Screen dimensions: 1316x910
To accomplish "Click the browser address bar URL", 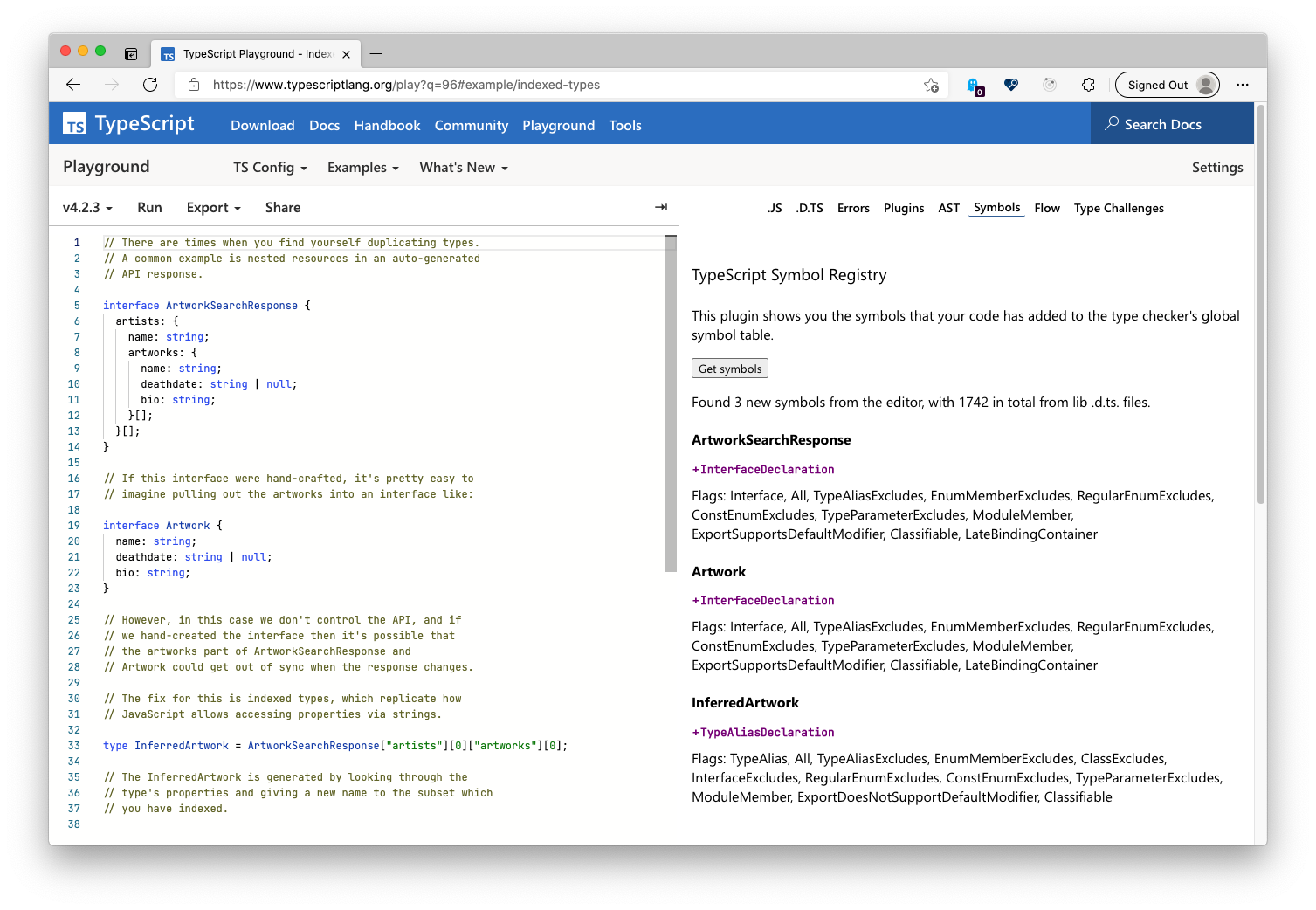I will (406, 85).
